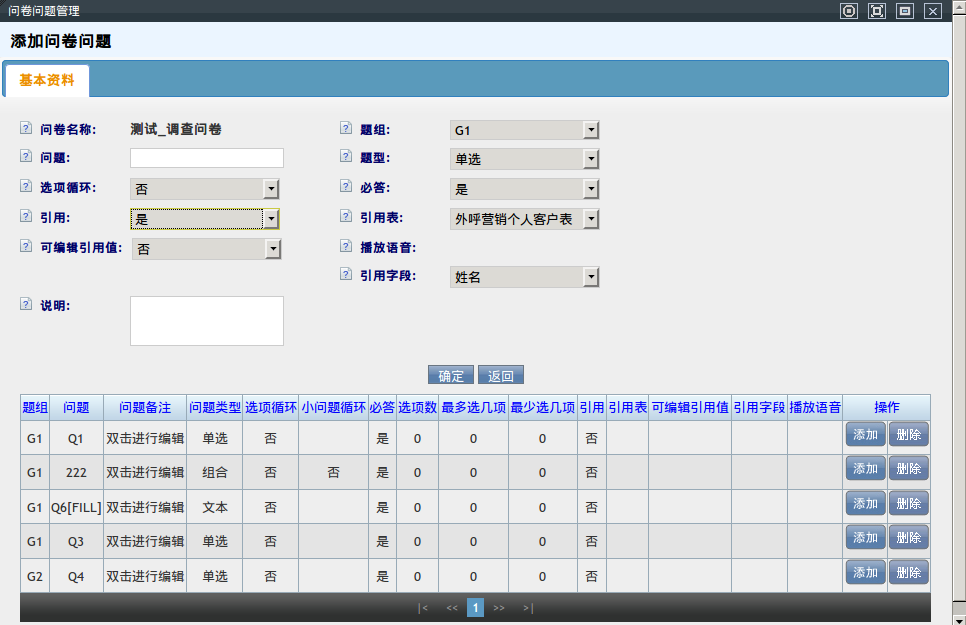Click the help icon beside 题组 label
This screenshot has width=966, height=625.
pos(346,128)
